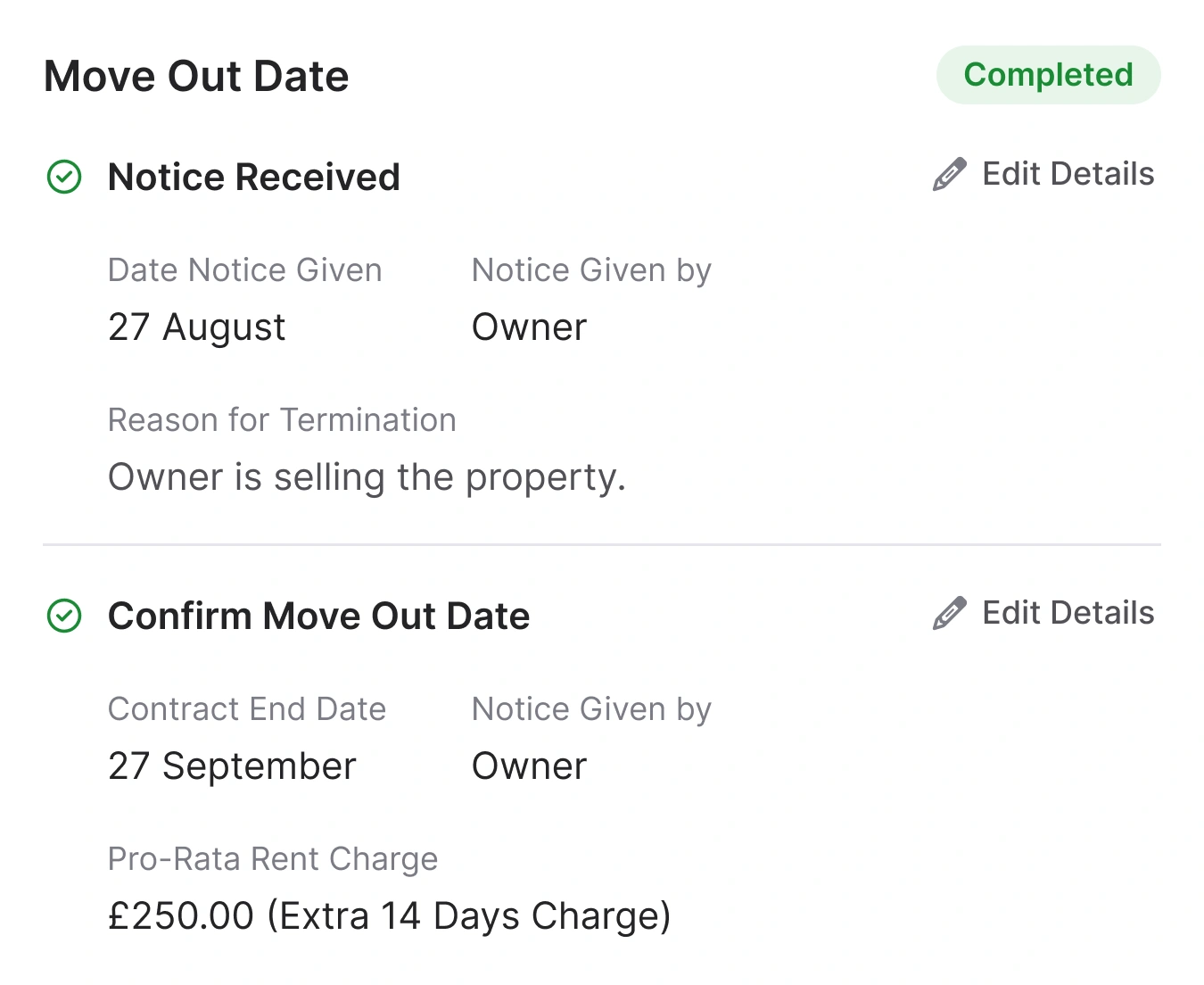Expand details under the Move Out Date header
1204x985 pixels.
(196, 75)
